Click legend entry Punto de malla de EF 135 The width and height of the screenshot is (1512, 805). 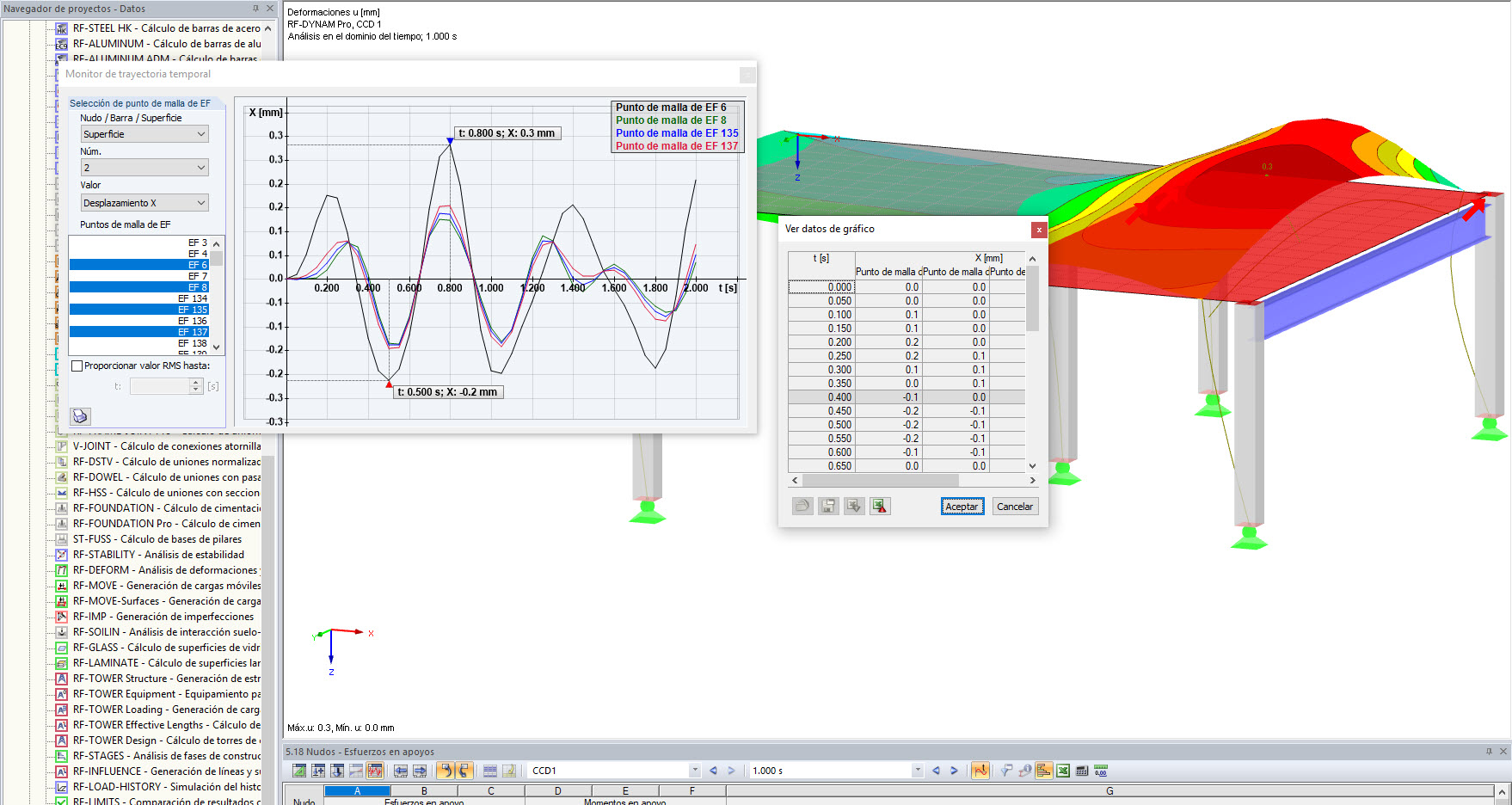(x=677, y=133)
